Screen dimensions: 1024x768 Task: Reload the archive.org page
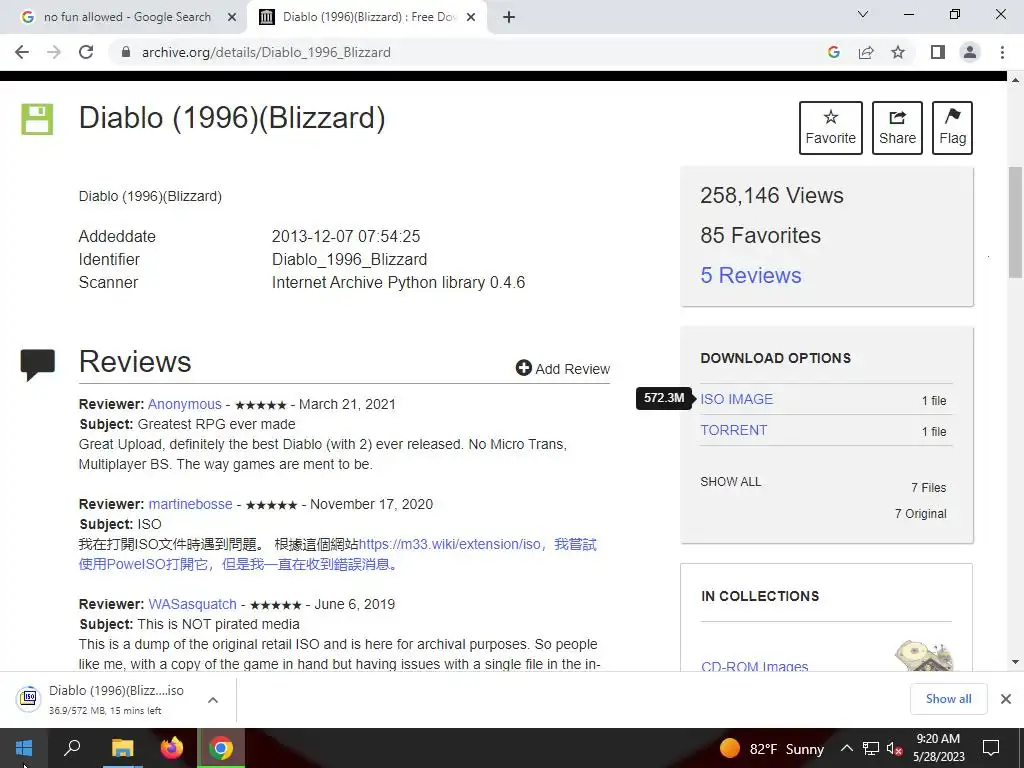pos(86,52)
